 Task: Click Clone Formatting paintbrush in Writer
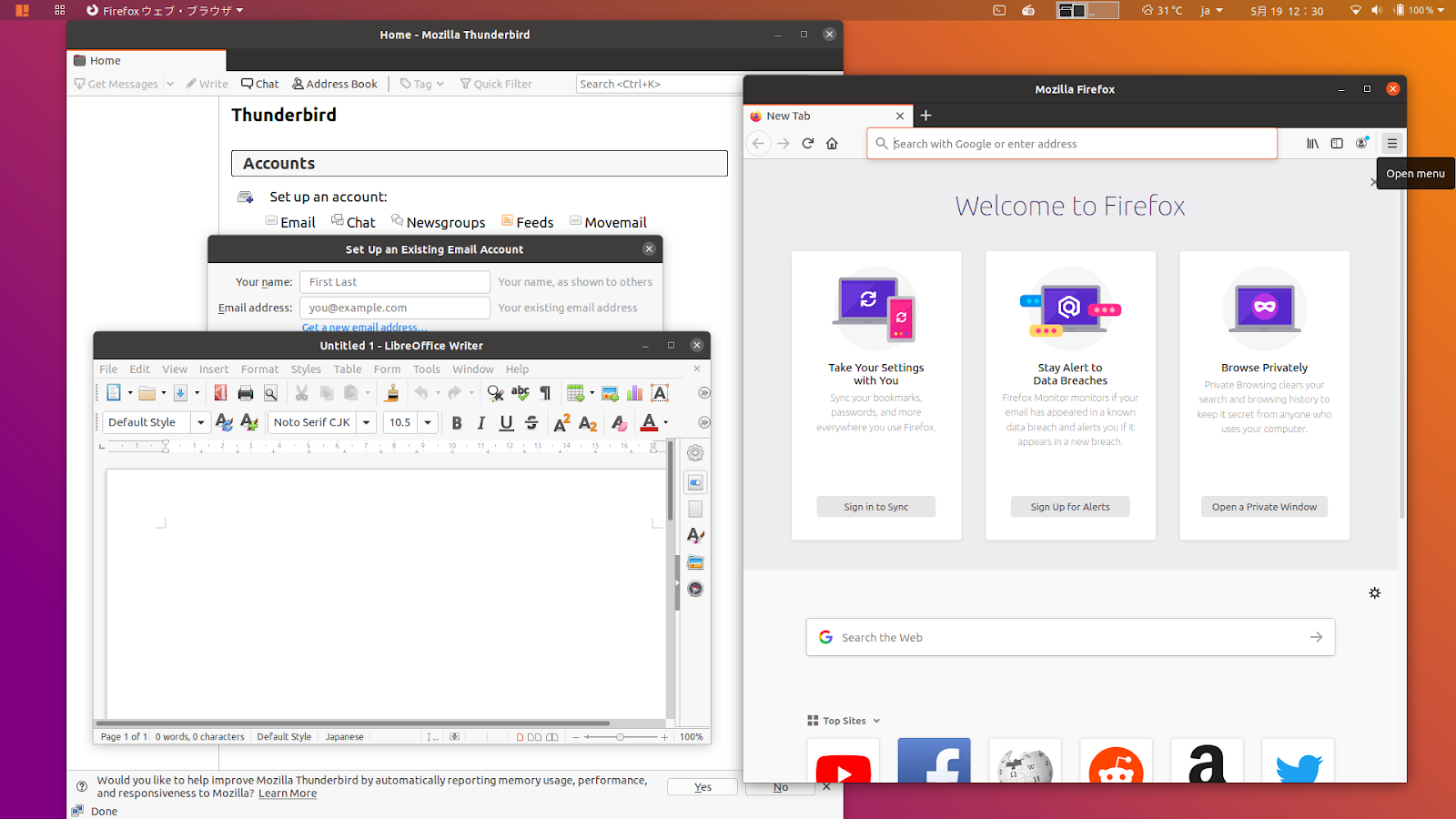[x=392, y=393]
